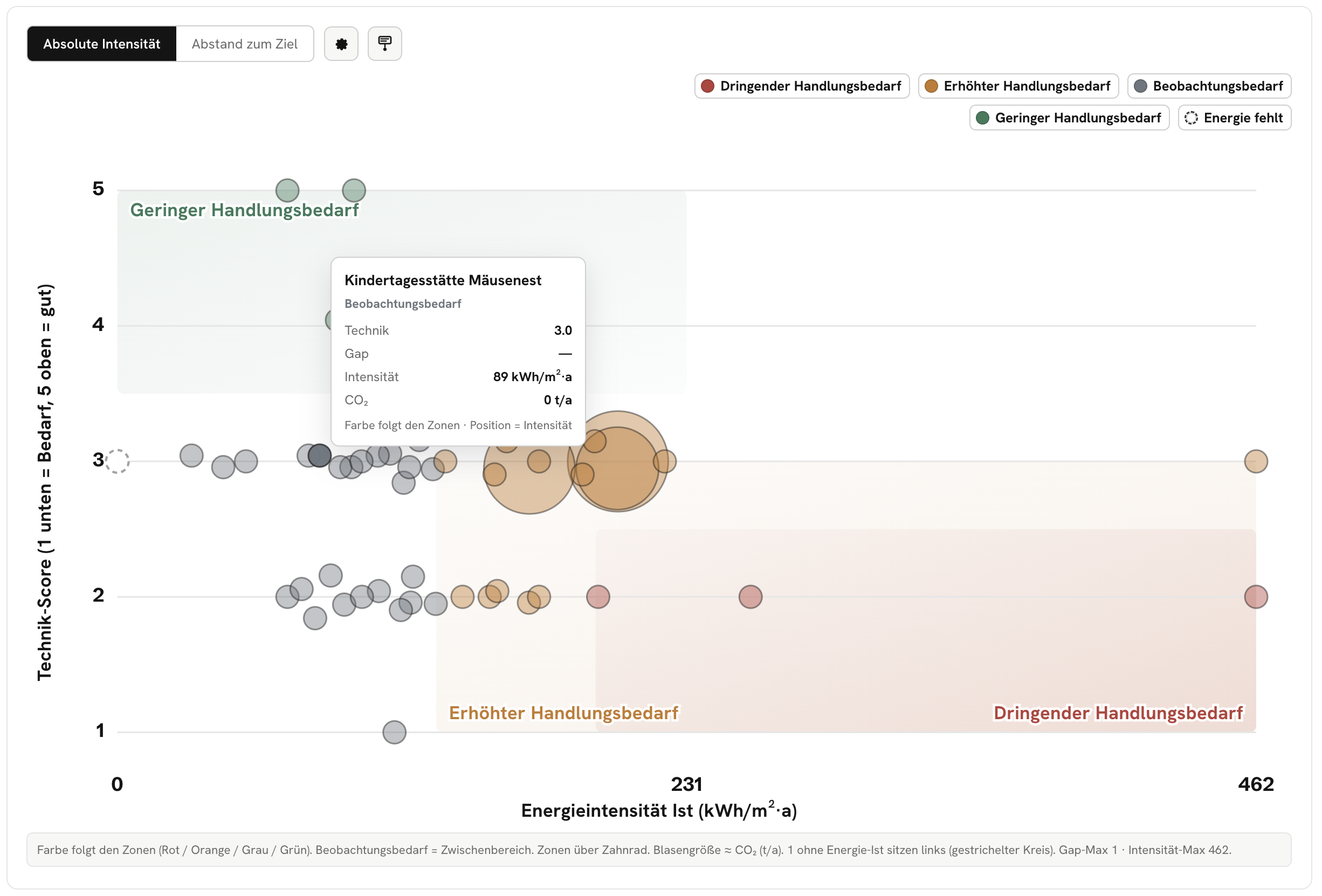The width and height of the screenshot is (1322, 896).
Task: Open zone settings via the gear icon
Action: click(x=341, y=44)
